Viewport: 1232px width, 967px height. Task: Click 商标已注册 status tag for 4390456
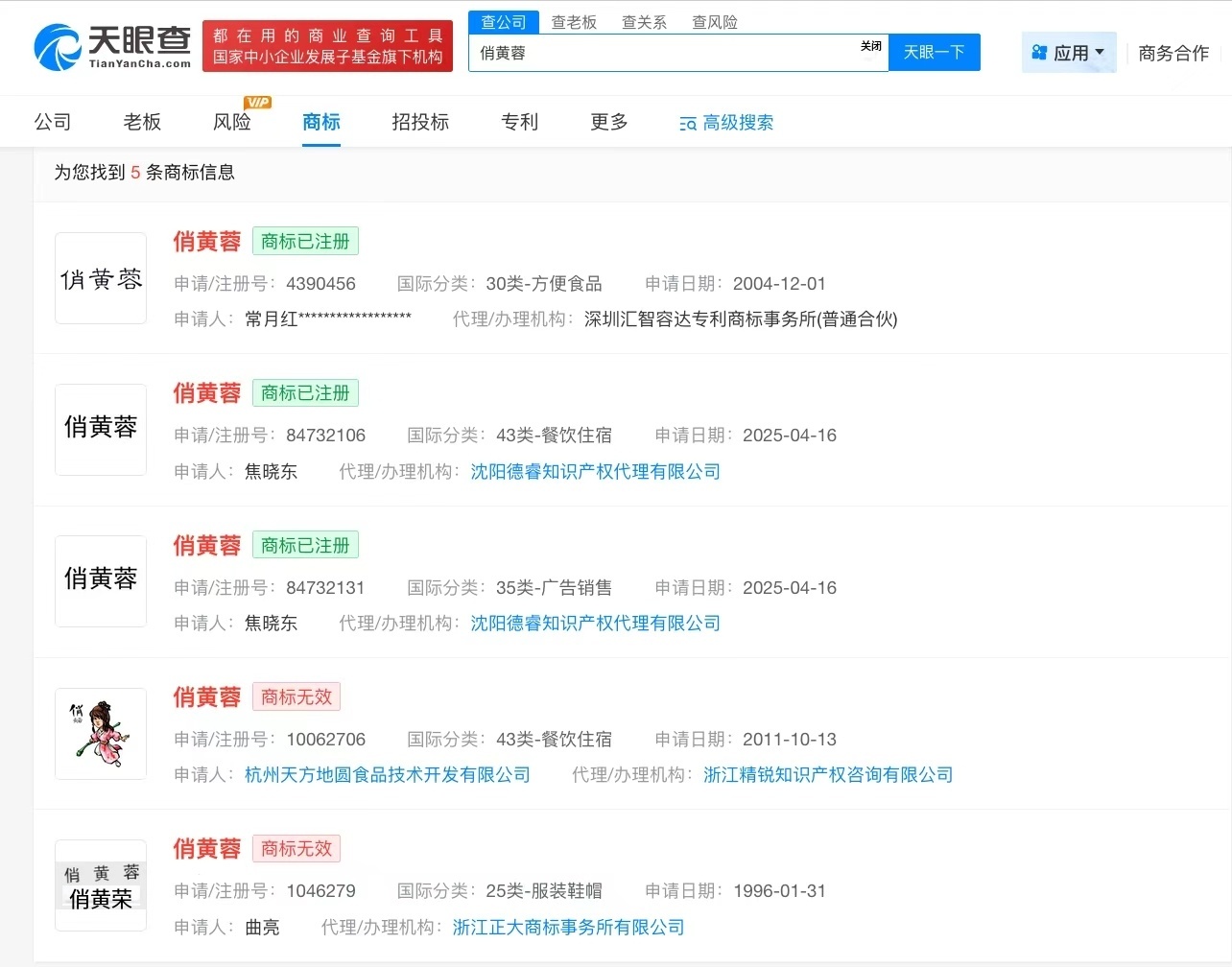pyautogui.click(x=305, y=242)
